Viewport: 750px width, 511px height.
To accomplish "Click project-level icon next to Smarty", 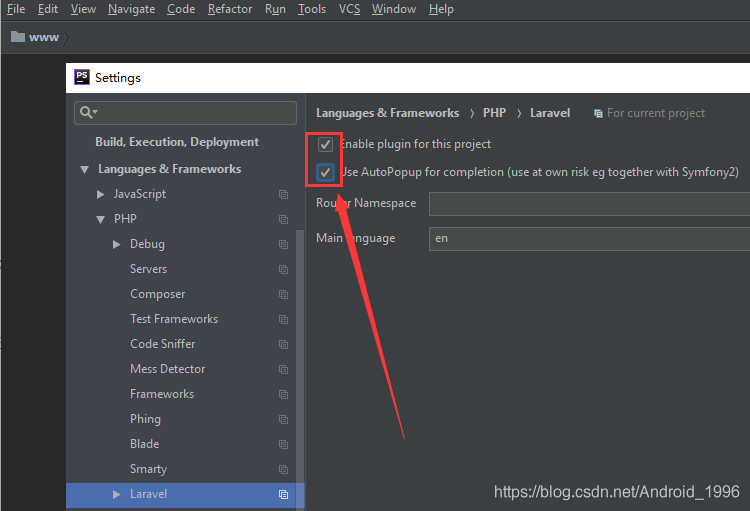I will pos(284,469).
